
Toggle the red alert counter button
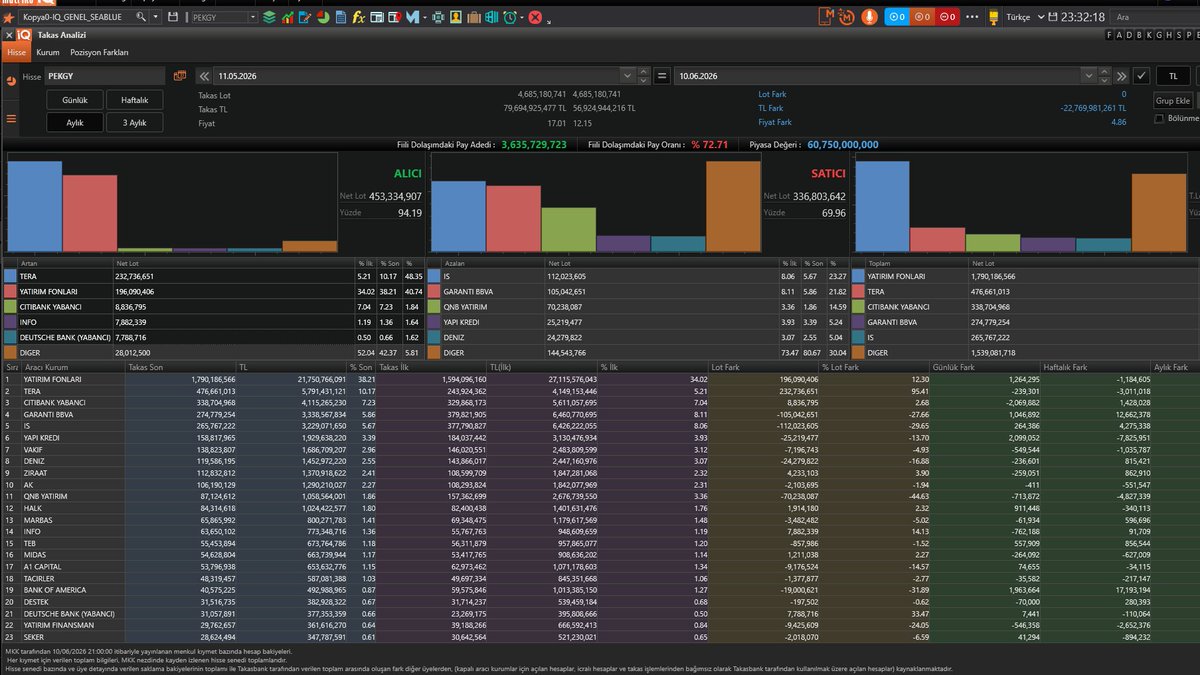pyautogui.click(x=947, y=17)
